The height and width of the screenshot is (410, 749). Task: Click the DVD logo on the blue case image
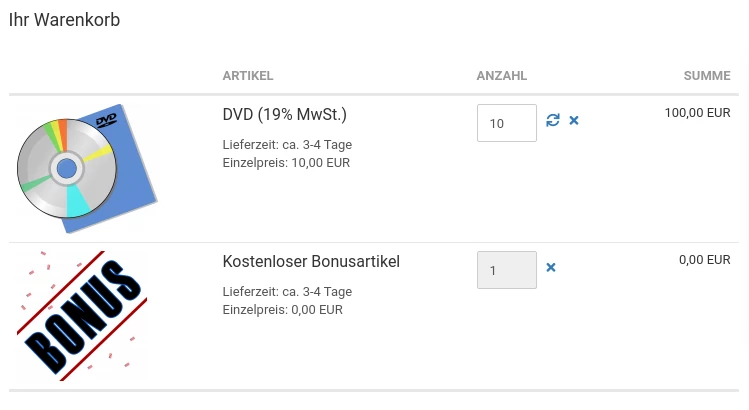coord(106,120)
